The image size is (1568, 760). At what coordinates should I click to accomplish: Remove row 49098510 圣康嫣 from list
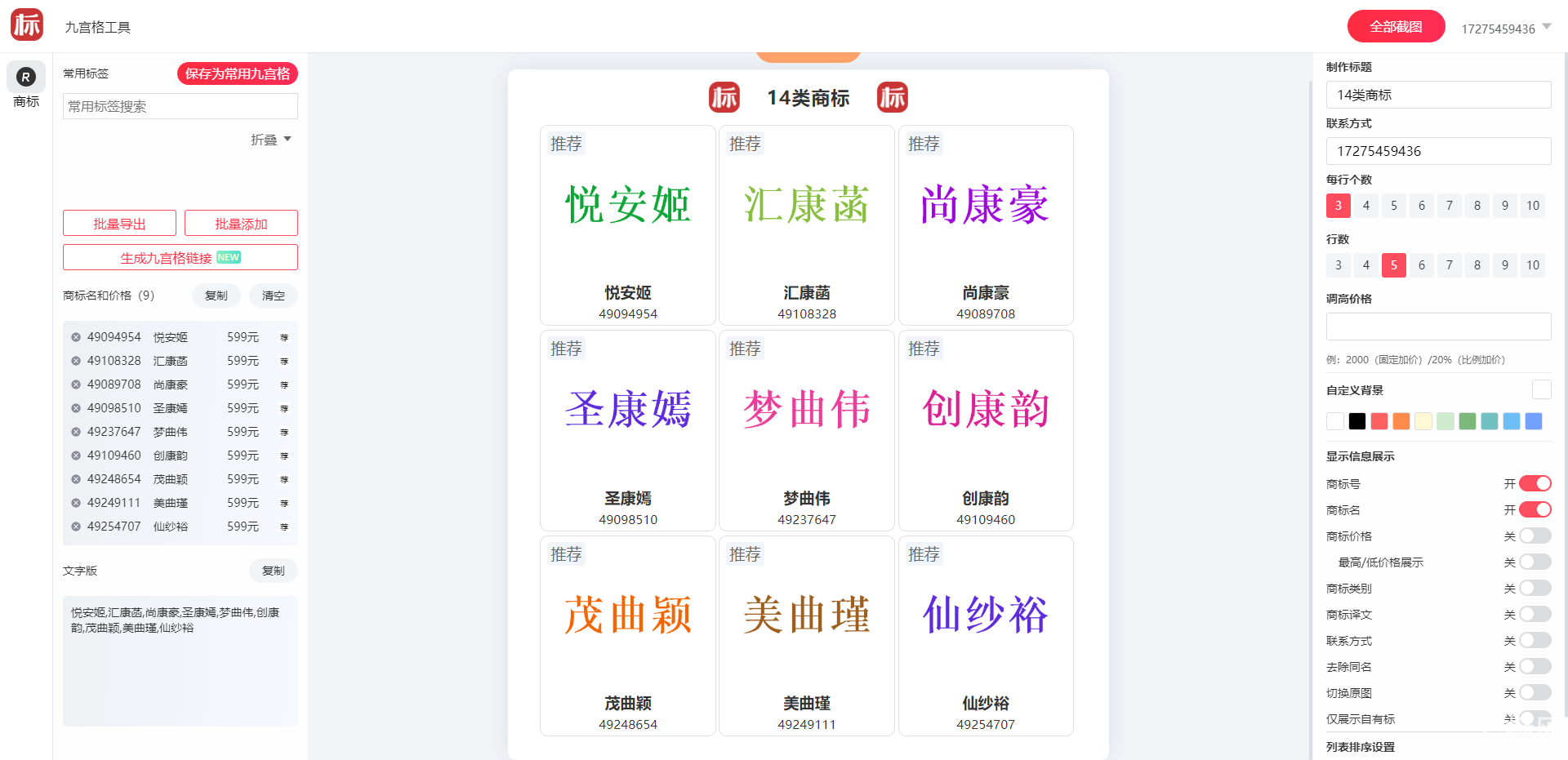(76, 408)
